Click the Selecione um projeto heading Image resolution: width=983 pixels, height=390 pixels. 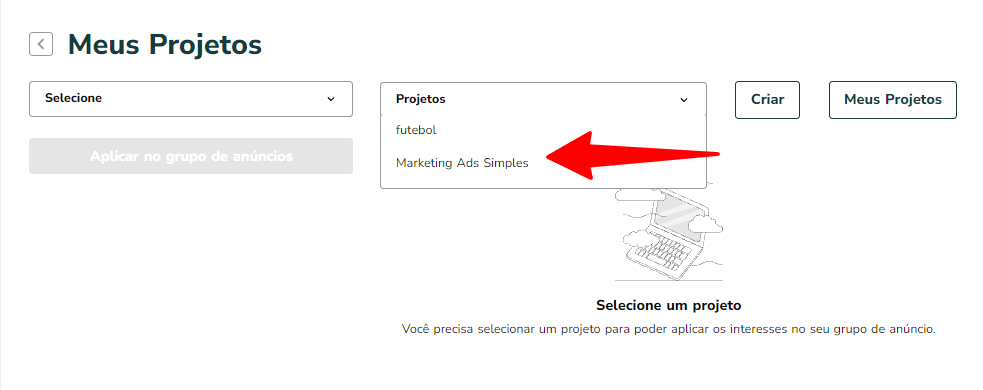tap(668, 306)
